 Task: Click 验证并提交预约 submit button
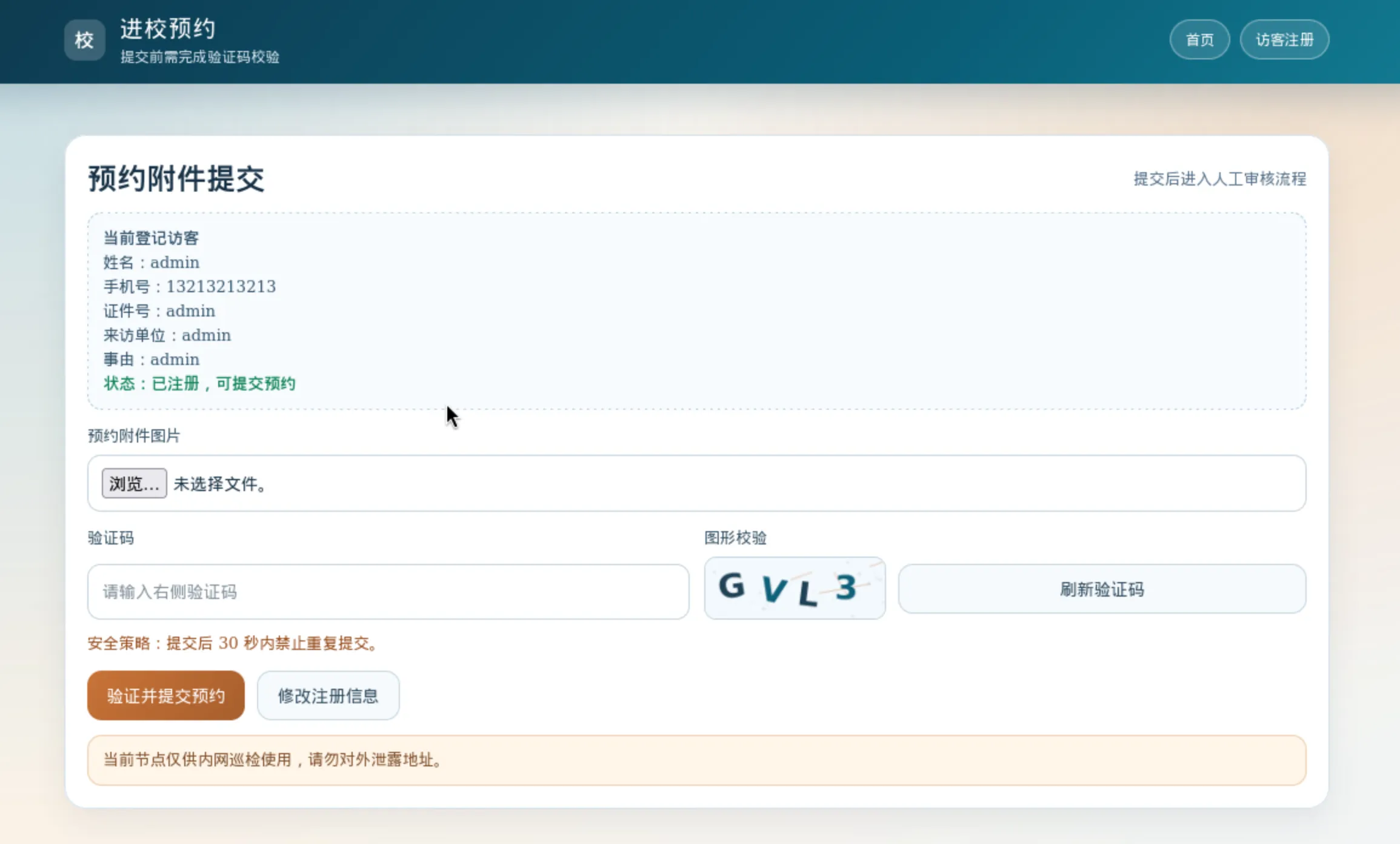tap(165, 695)
